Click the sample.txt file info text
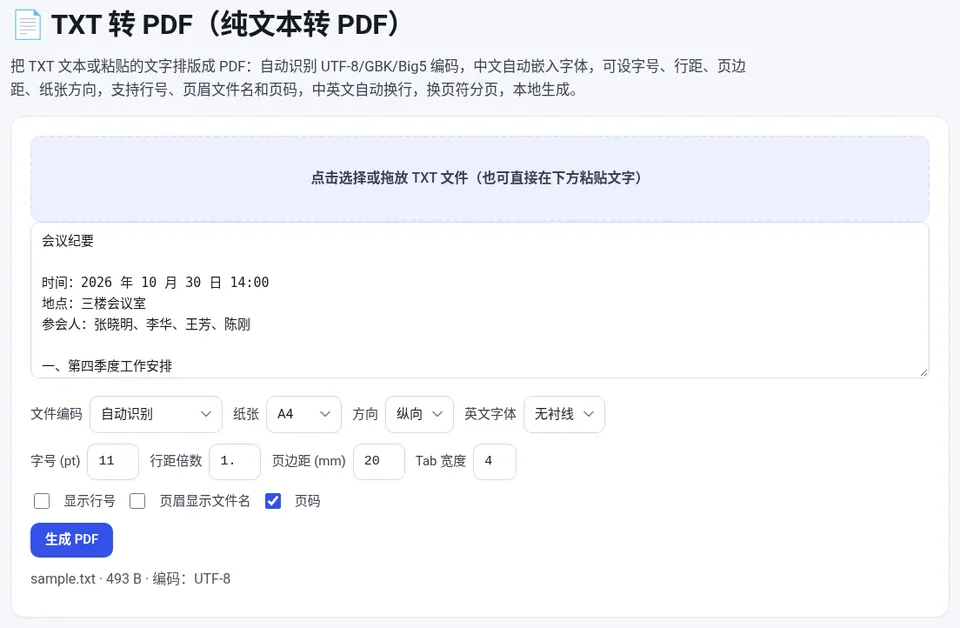 [130, 578]
